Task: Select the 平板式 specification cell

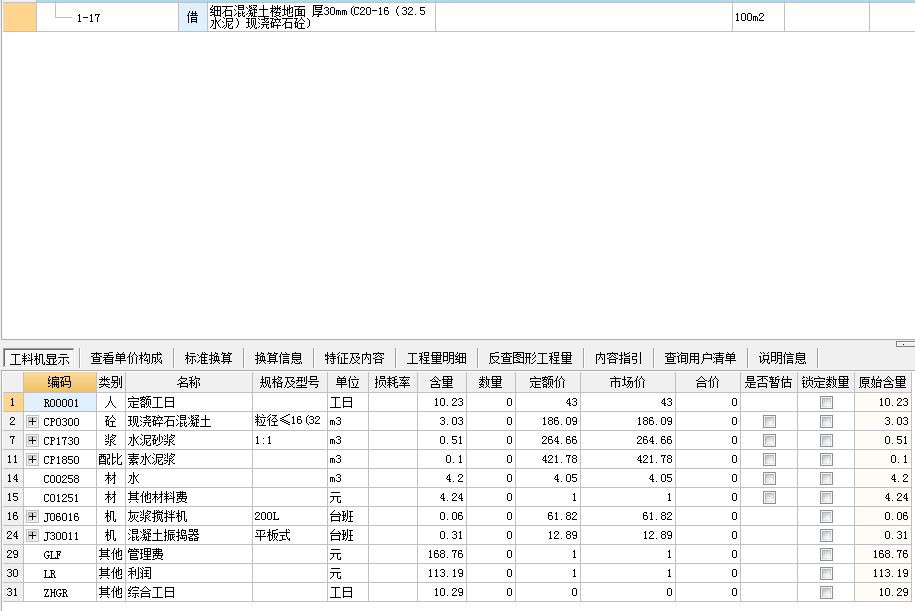Action: [290, 535]
